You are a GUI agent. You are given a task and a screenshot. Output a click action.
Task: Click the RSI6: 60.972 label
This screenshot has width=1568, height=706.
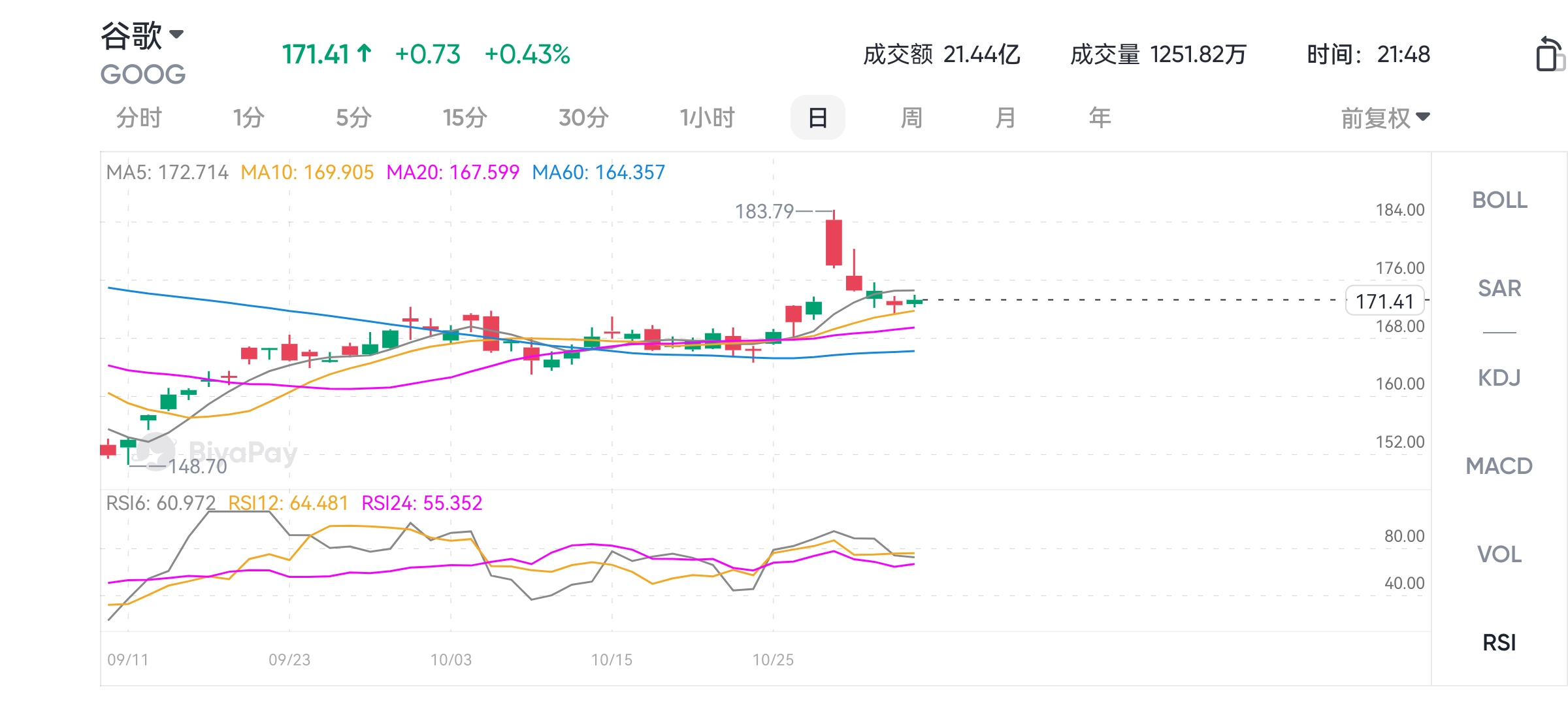pyautogui.click(x=161, y=503)
